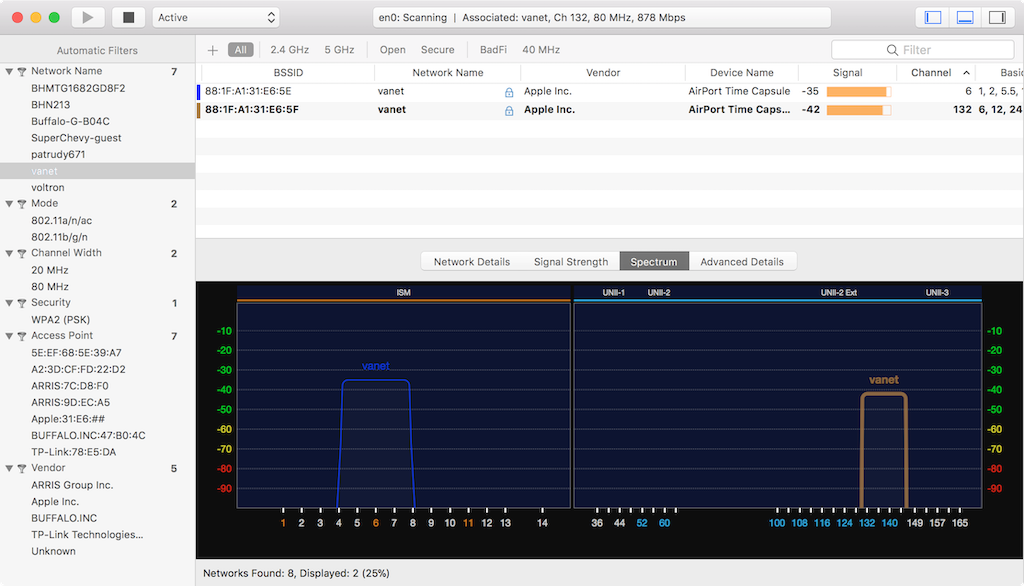1024x586 pixels.
Task: Click lock icon on channel 132 vanet row
Action: pos(509,110)
